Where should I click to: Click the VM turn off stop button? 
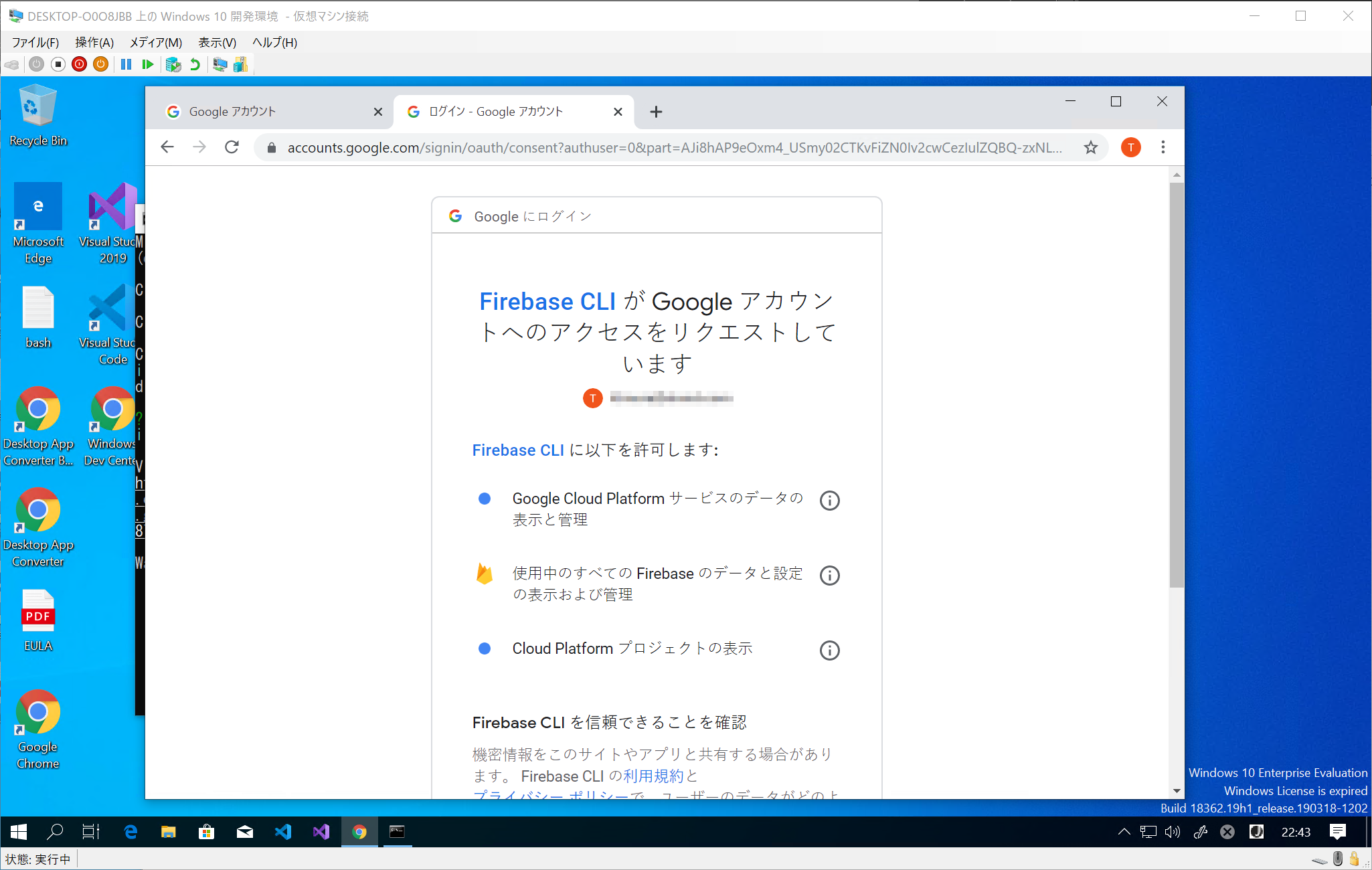pos(58,64)
